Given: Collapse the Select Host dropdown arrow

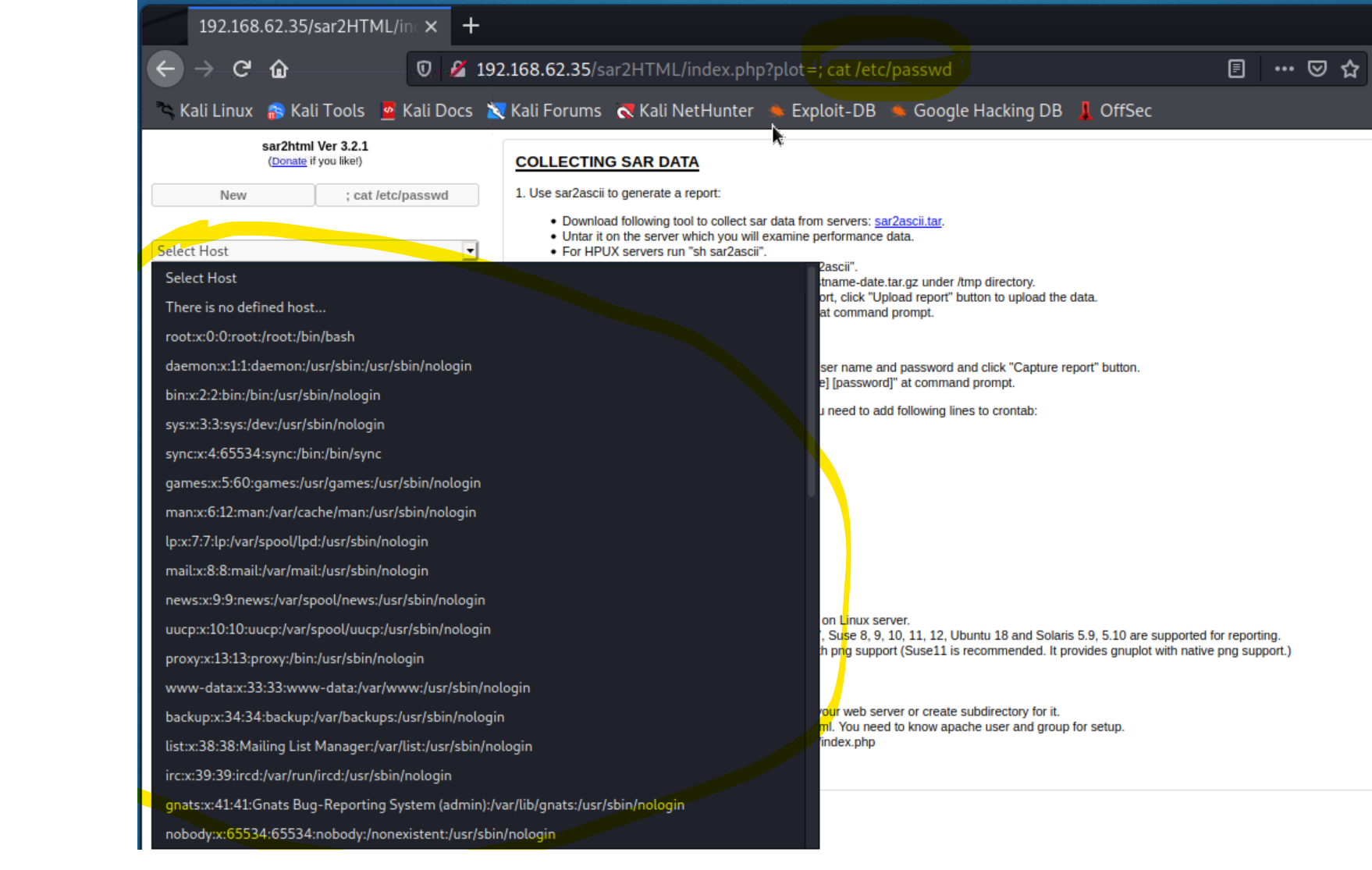Looking at the screenshot, I should (470, 250).
